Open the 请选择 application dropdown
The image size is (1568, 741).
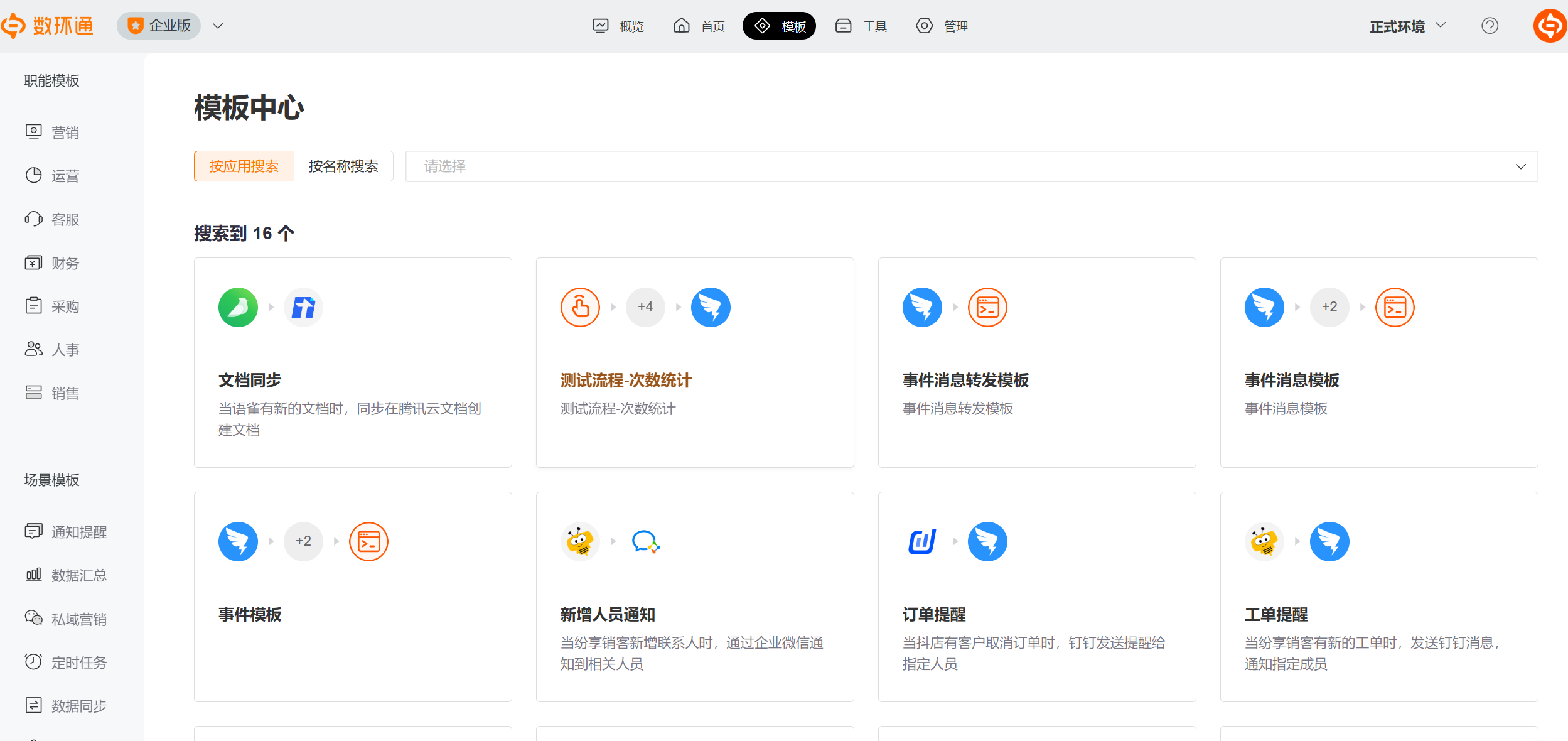point(972,166)
